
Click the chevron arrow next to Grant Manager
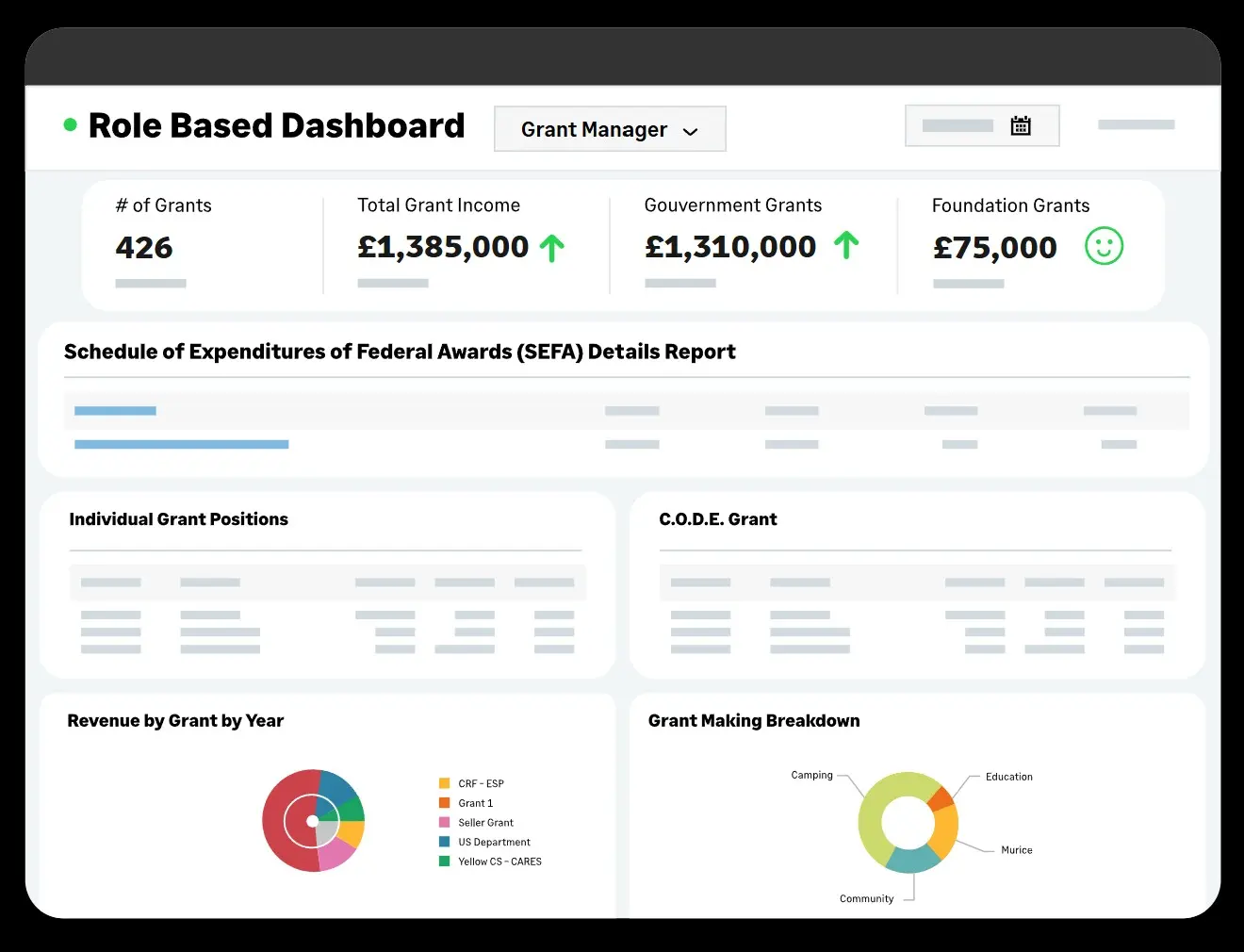(690, 132)
